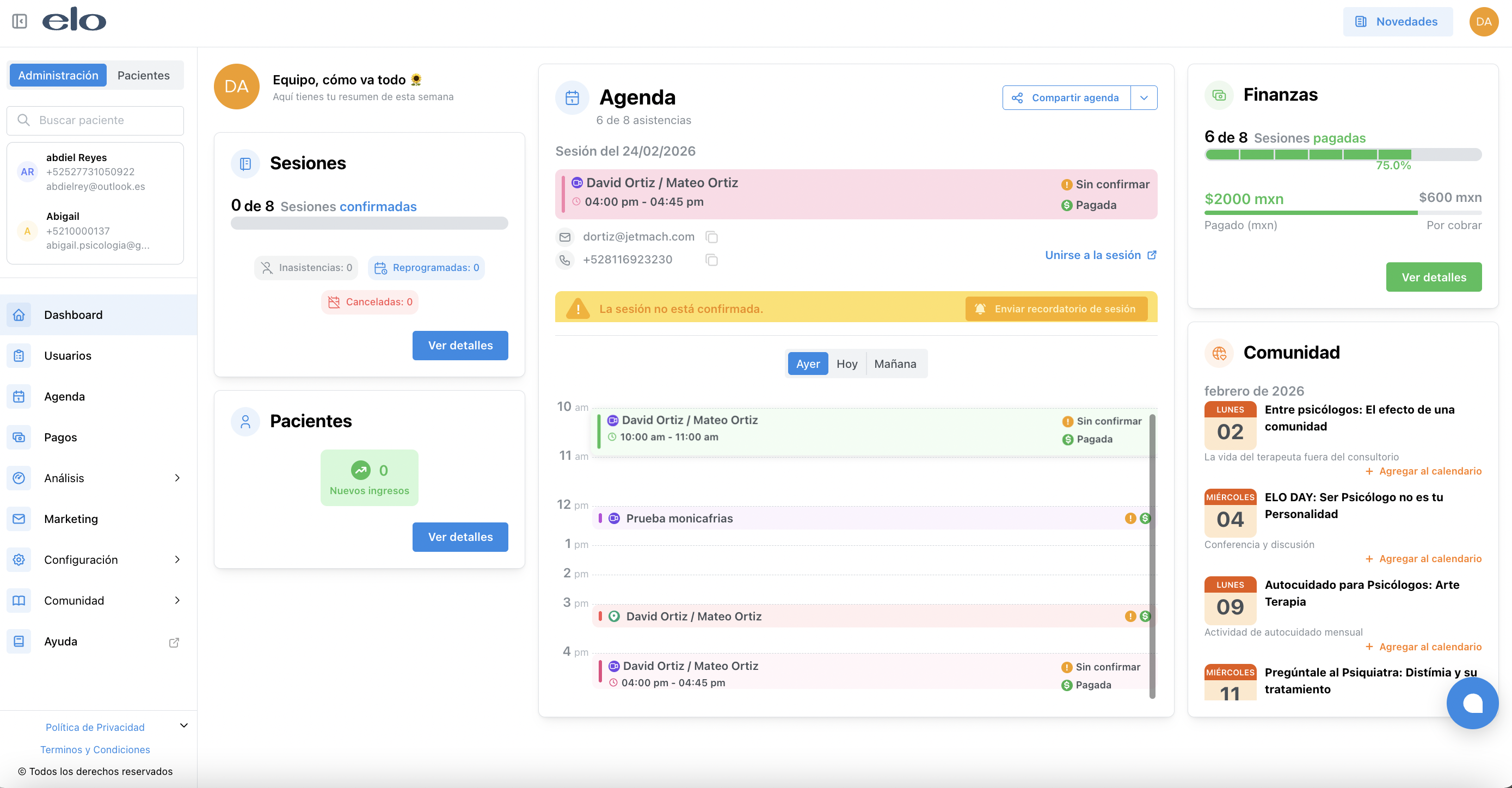Image resolution: width=1512 pixels, height=788 pixels.
Task: Open the Usuarios menu item
Action: click(x=67, y=355)
